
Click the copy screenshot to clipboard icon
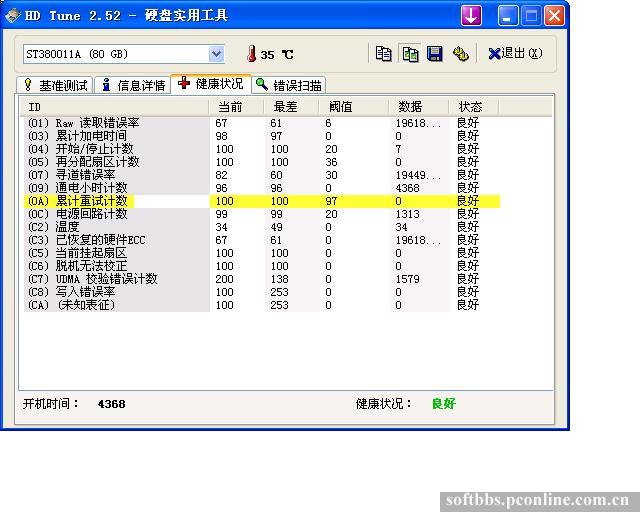pyautogui.click(x=410, y=53)
